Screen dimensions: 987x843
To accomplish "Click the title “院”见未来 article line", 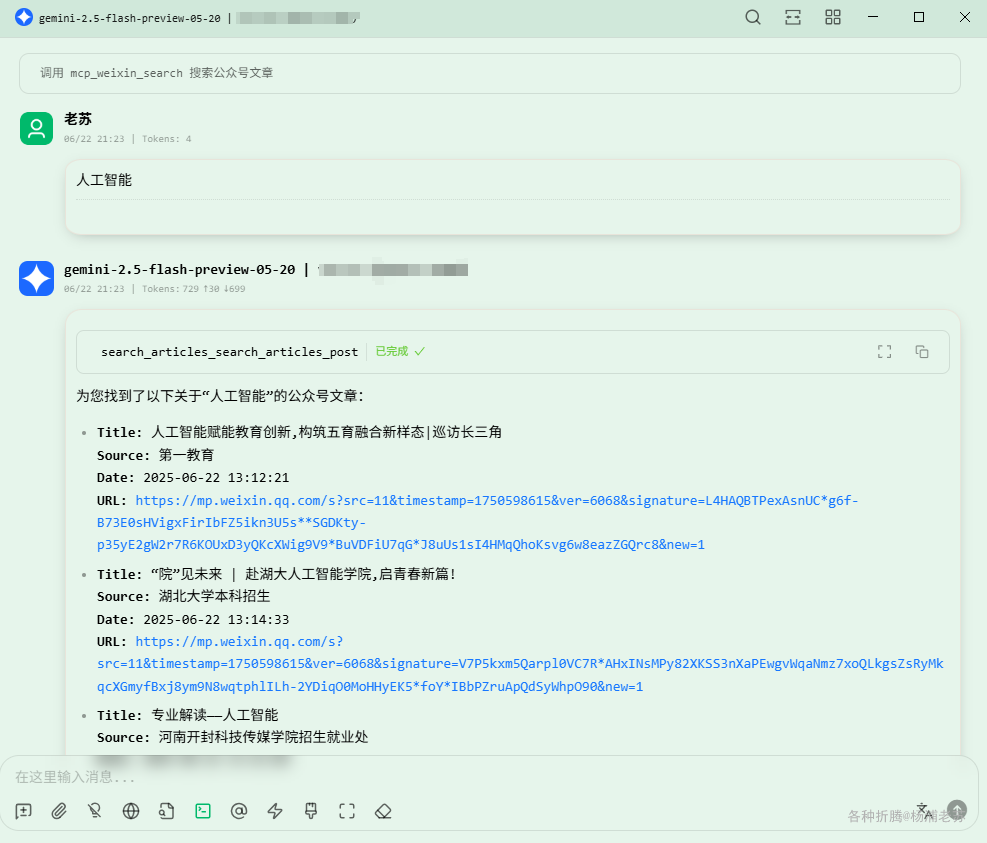I will (303, 574).
